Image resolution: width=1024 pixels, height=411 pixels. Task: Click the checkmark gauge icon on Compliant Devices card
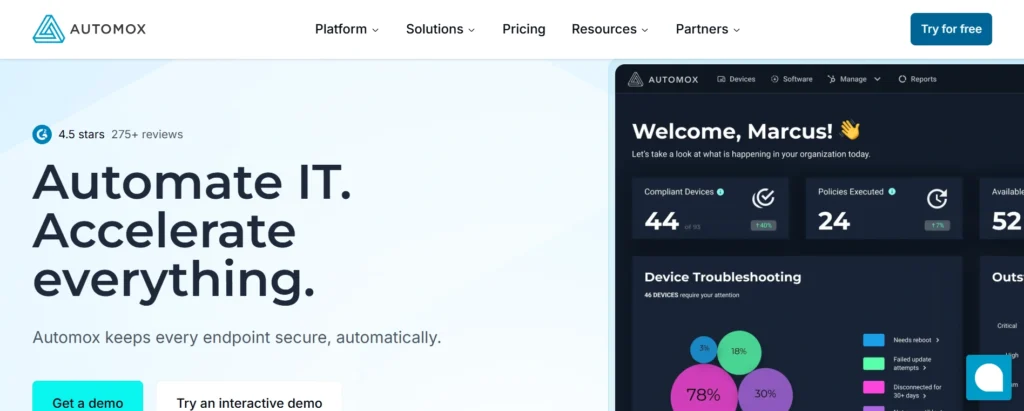click(763, 199)
